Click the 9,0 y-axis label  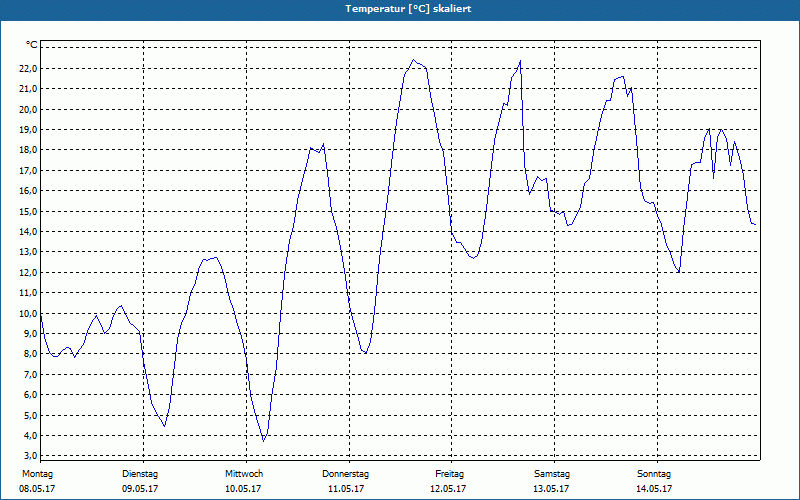tap(31, 334)
